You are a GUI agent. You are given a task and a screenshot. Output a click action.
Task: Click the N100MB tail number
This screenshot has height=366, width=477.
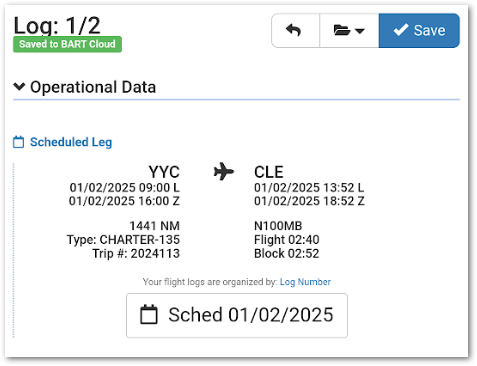tap(278, 226)
